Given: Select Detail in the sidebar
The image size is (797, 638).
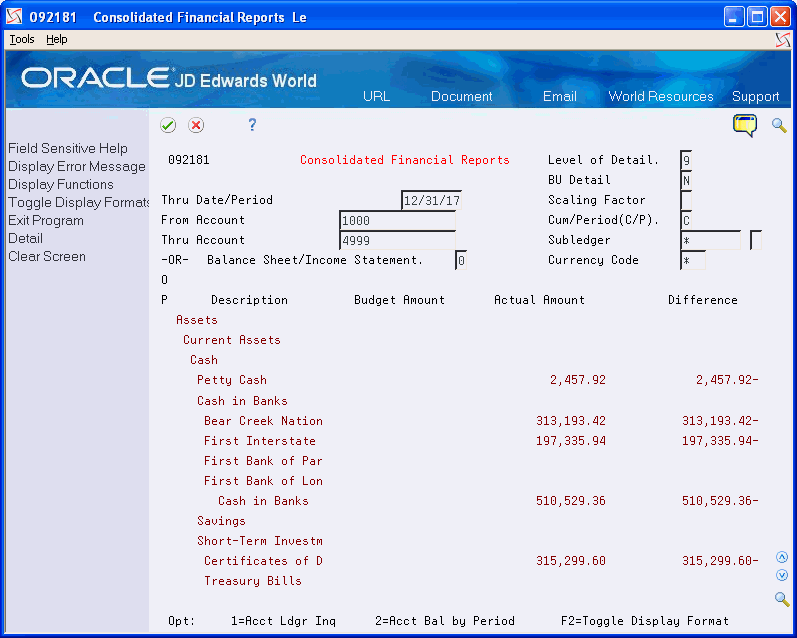Looking at the screenshot, I should (25, 238).
